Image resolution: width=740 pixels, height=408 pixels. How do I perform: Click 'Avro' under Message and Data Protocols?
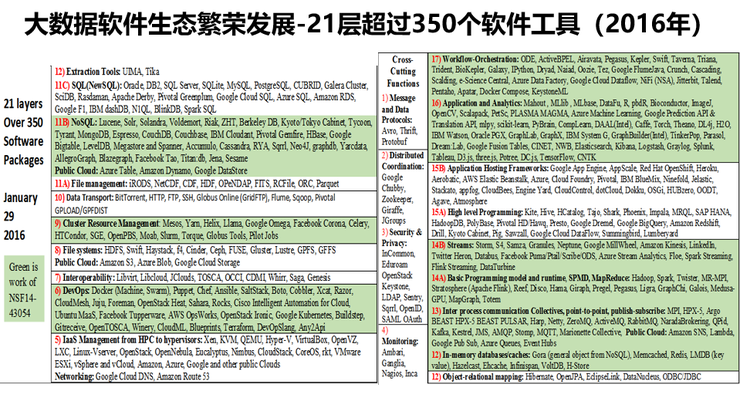coord(389,131)
